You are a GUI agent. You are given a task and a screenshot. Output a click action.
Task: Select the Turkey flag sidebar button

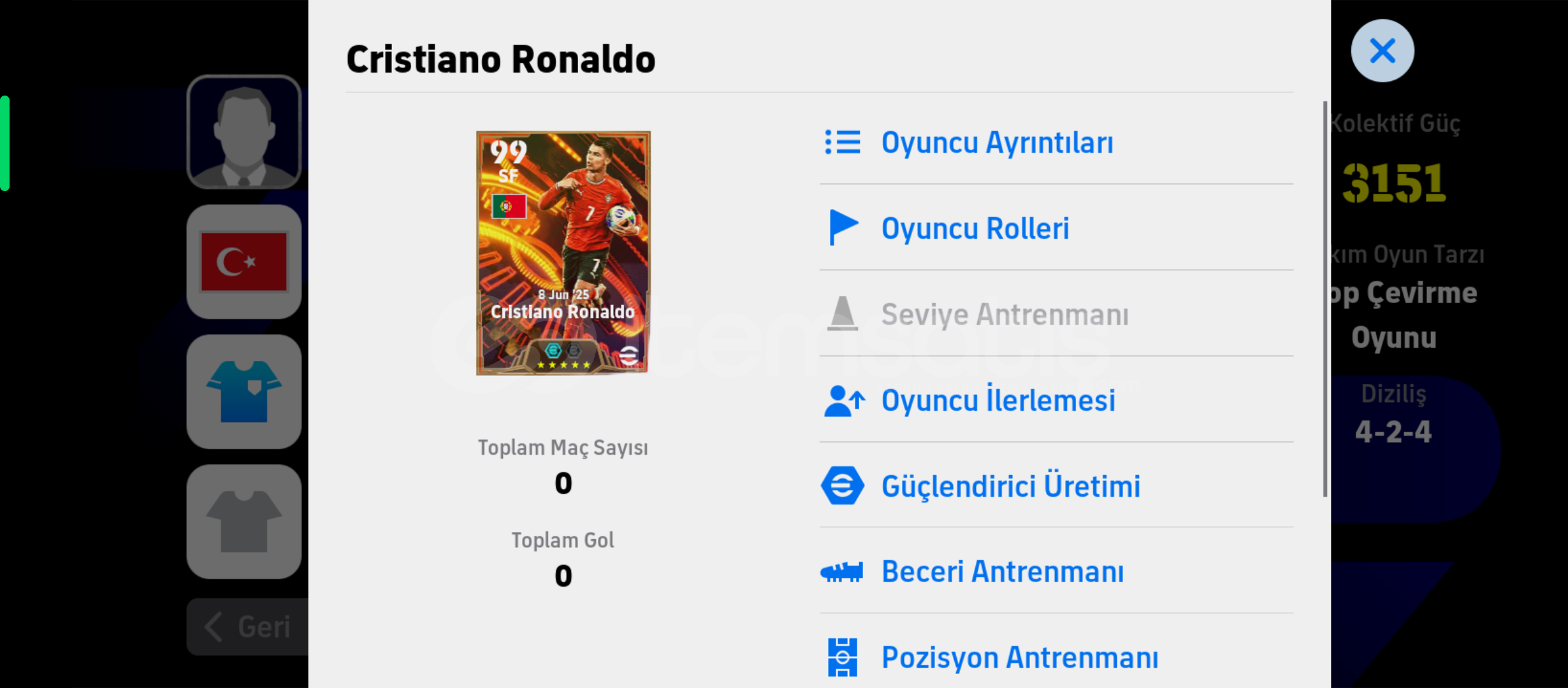point(244,262)
